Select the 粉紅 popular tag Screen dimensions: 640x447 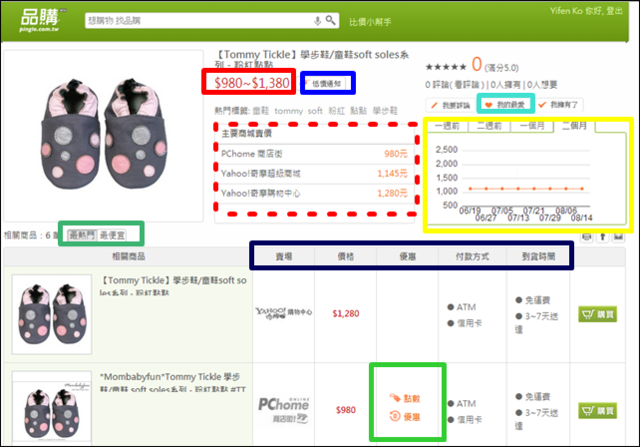click(336, 111)
